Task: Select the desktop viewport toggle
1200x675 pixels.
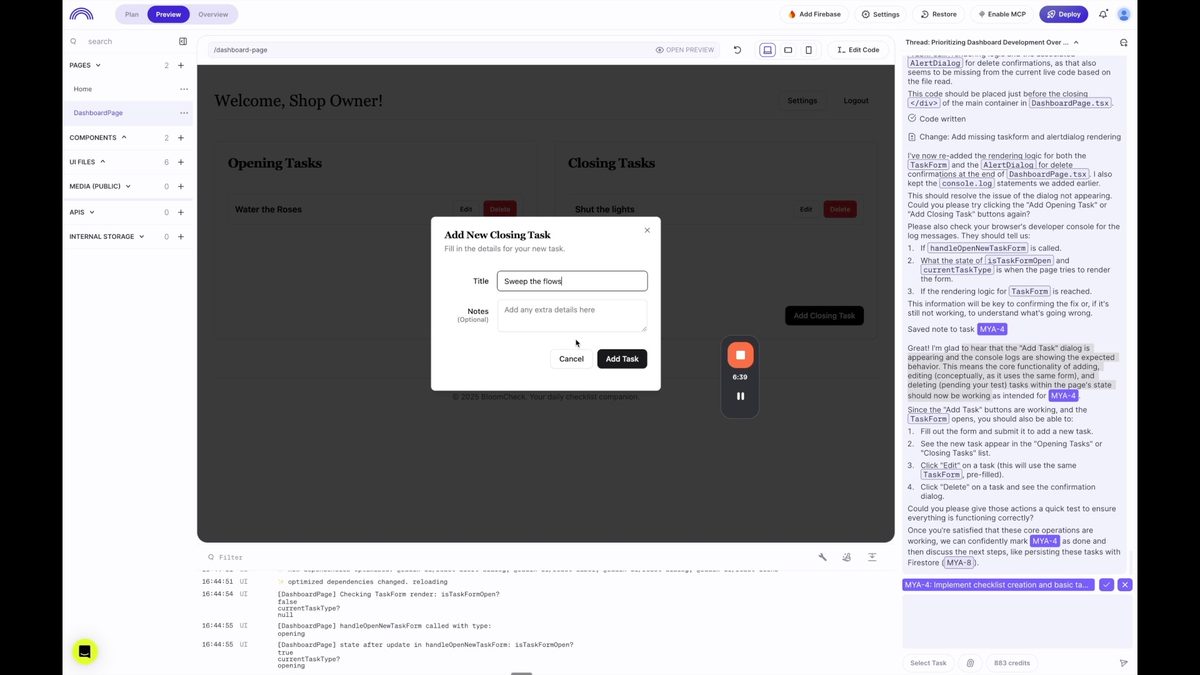Action: 767,49
